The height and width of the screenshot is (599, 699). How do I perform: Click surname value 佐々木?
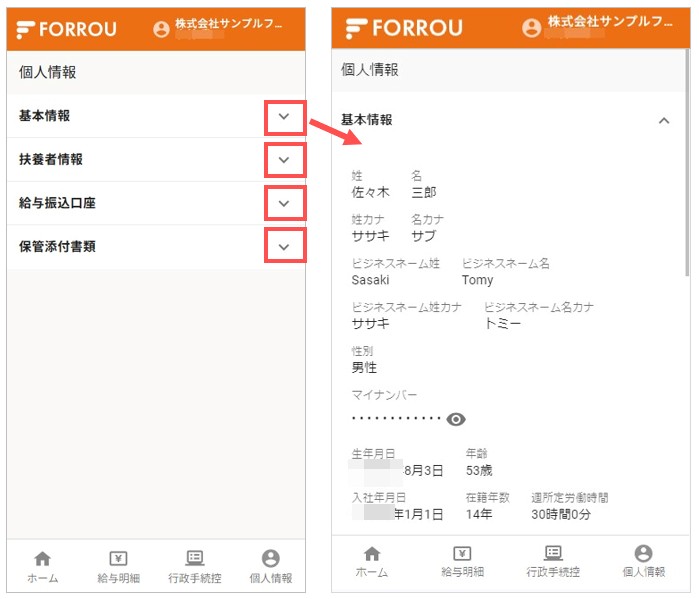(x=370, y=192)
